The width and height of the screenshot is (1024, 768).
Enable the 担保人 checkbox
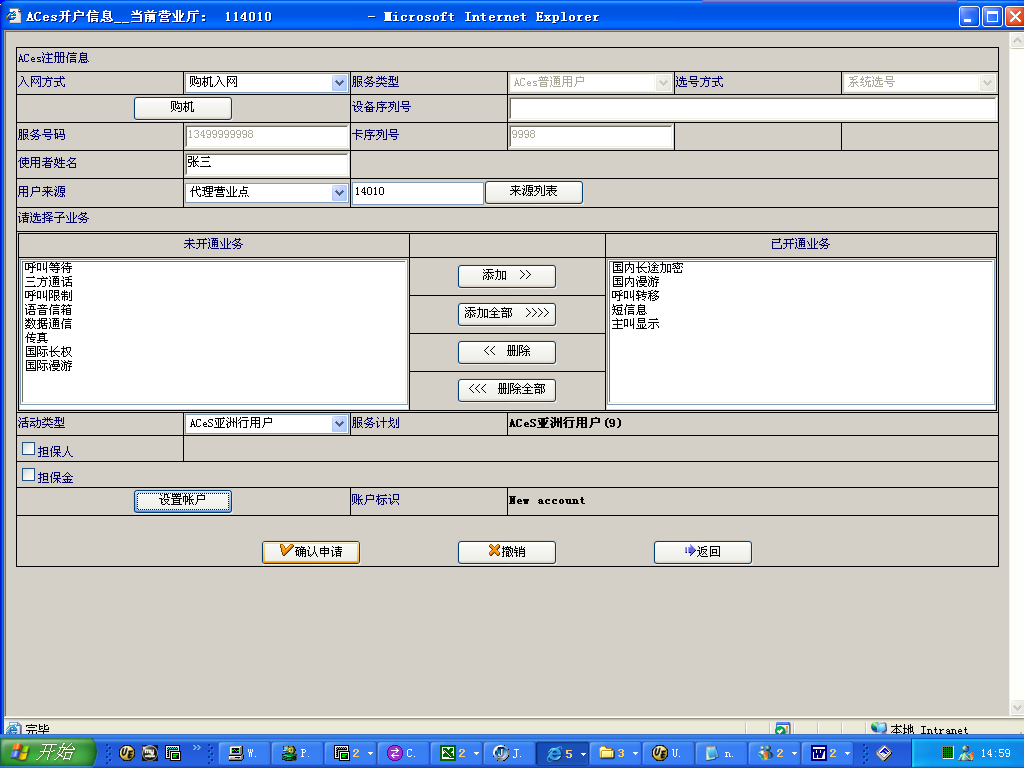(x=29, y=450)
